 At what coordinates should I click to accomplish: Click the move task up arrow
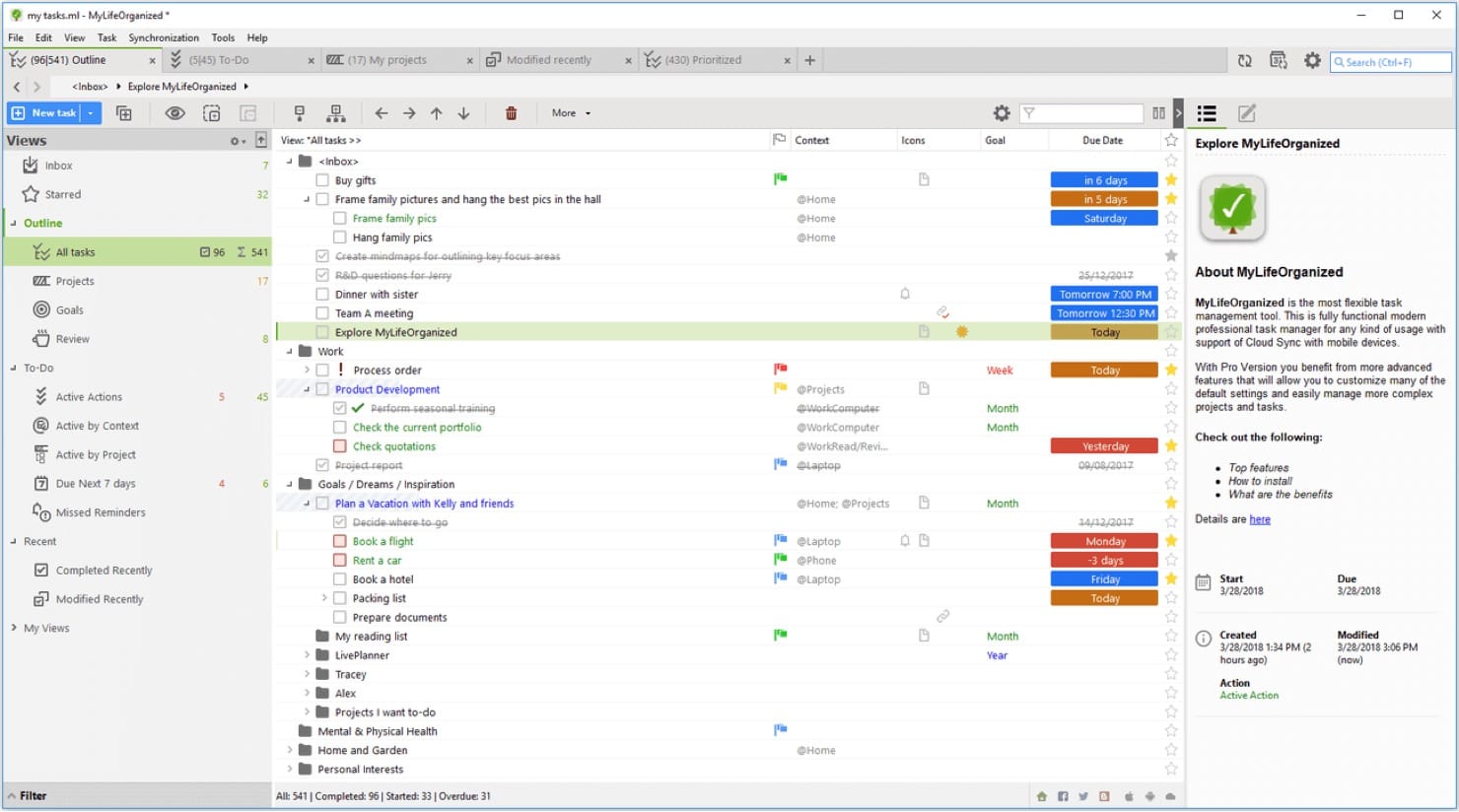(x=436, y=112)
